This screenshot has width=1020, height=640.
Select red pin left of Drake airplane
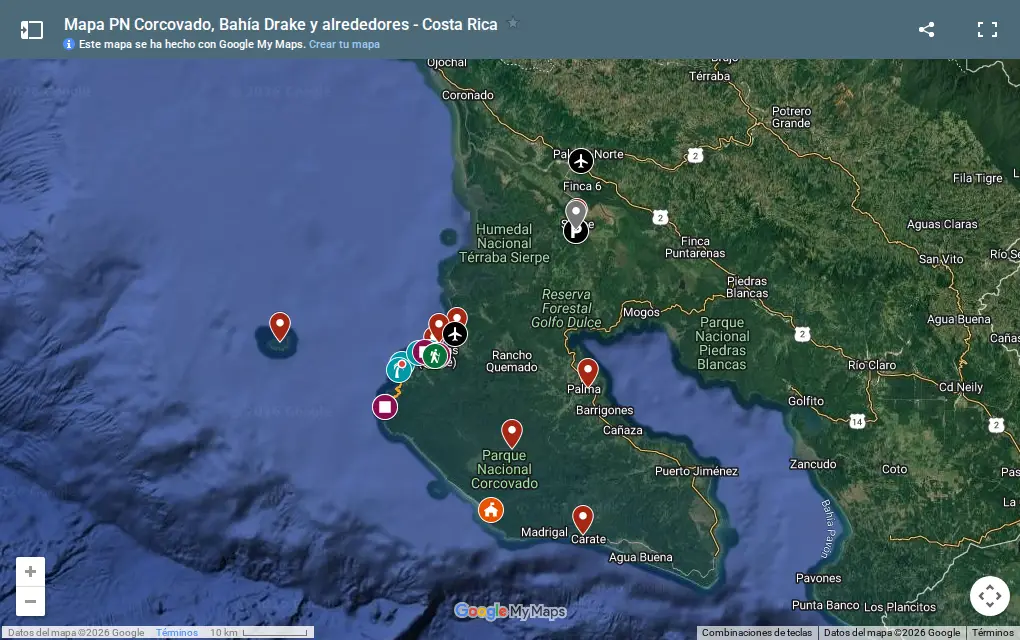click(x=438, y=324)
